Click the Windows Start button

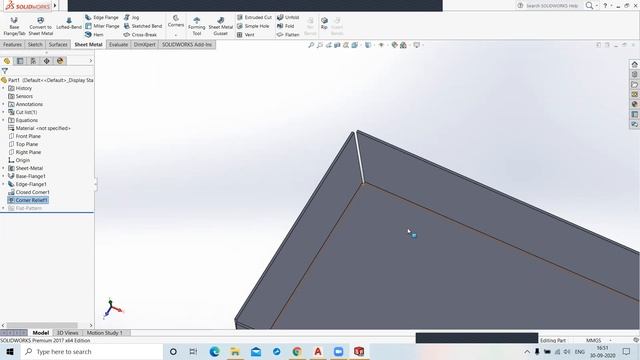coord(10,351)
